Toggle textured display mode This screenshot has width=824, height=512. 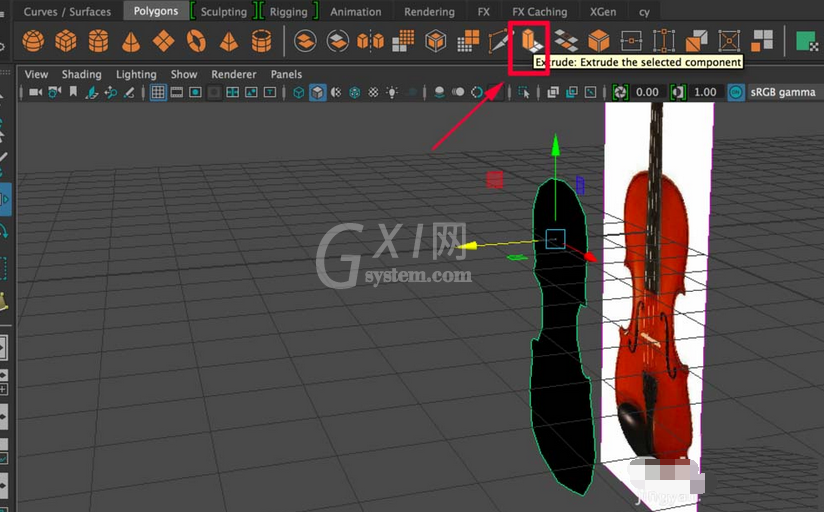[x=373, y=93]
